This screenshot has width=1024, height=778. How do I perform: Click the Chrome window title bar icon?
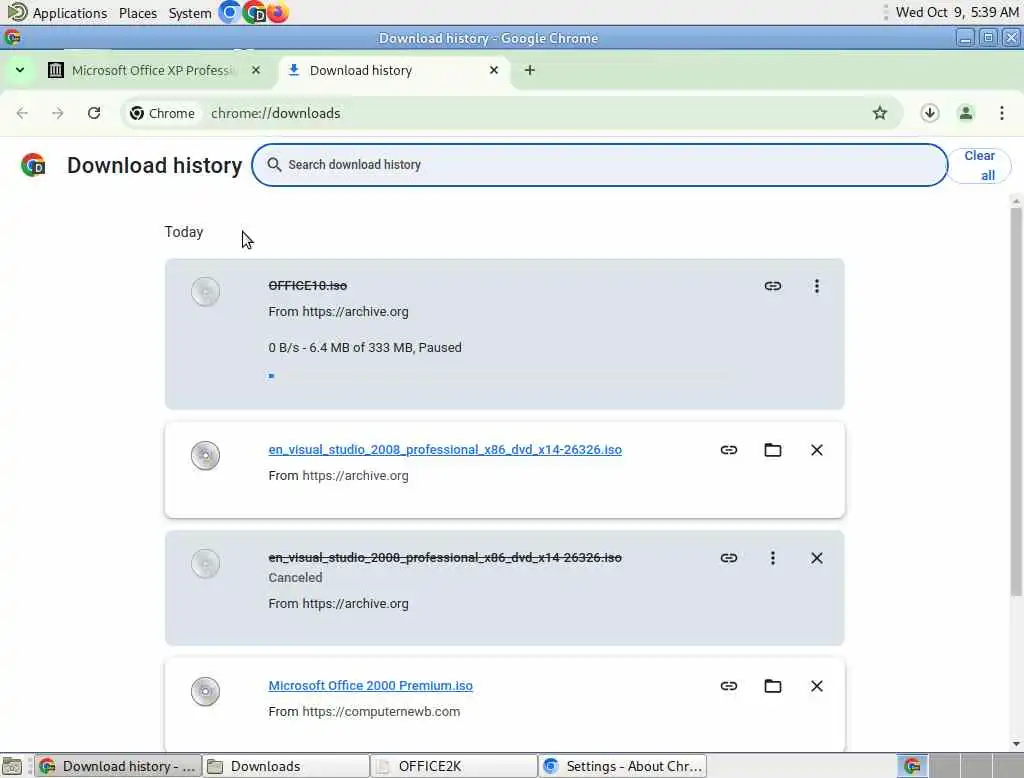click(12, 38)
